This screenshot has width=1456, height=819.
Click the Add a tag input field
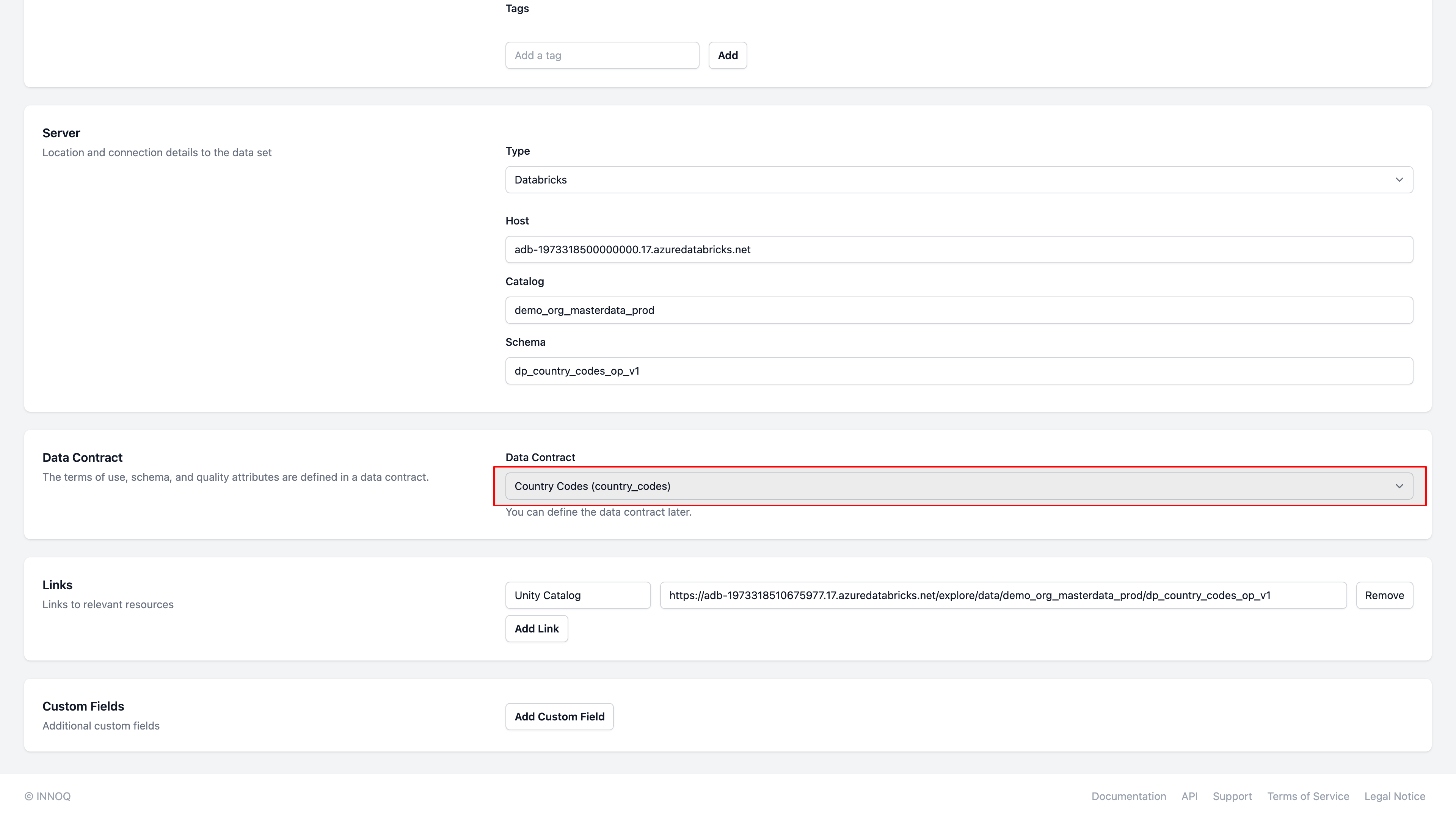coord(602,55)
